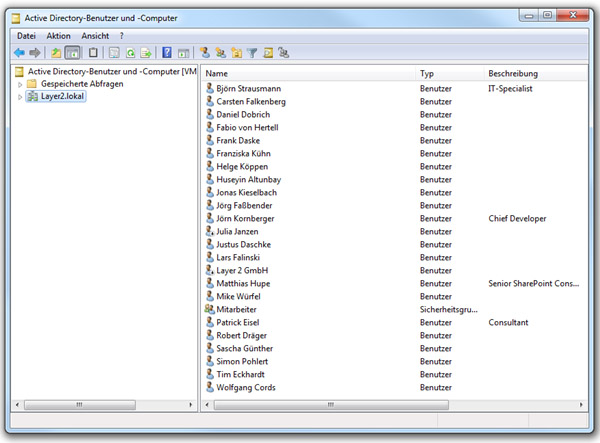Open the Aktion menu
The width and height of the screenshot is (600, 443).
(58, 35)
